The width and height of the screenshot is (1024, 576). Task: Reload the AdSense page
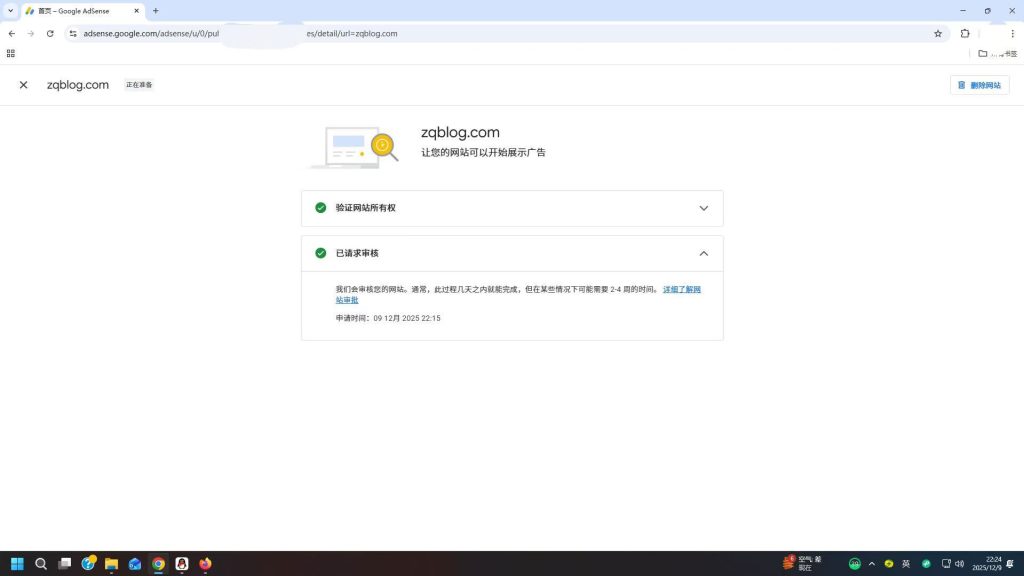(50, 33)
